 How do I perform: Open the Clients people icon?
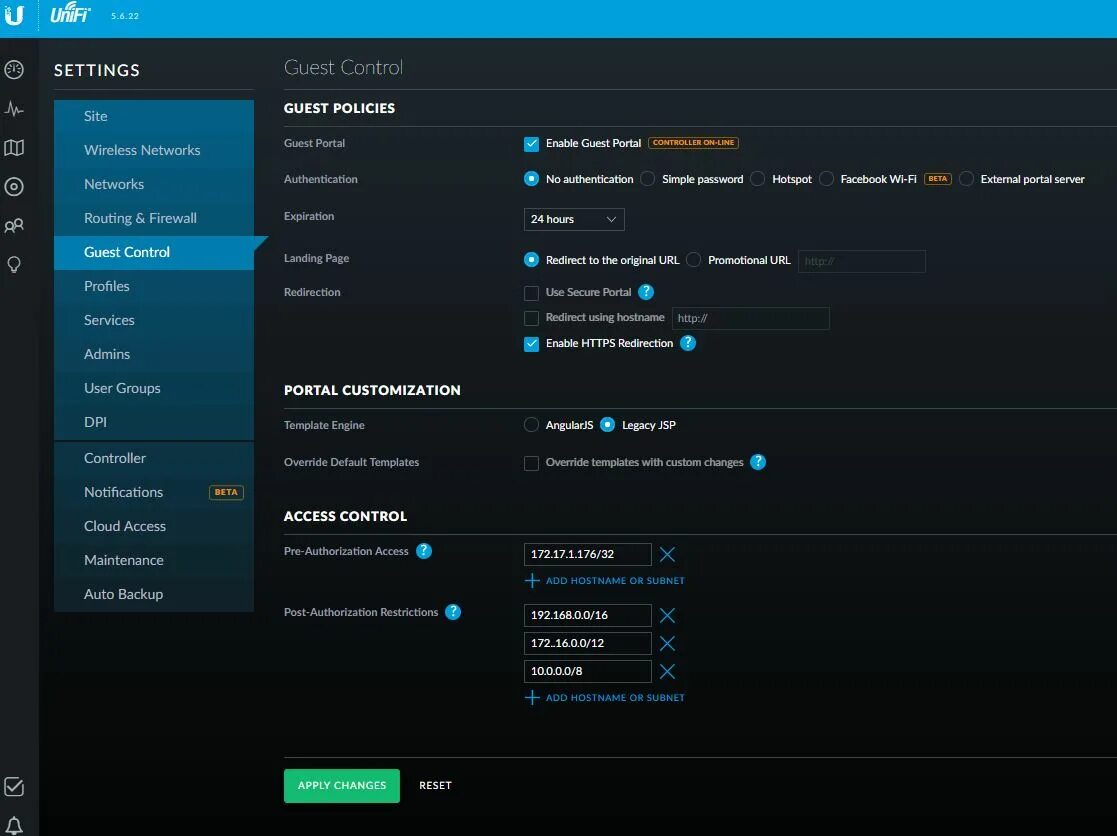coord(14,226)
